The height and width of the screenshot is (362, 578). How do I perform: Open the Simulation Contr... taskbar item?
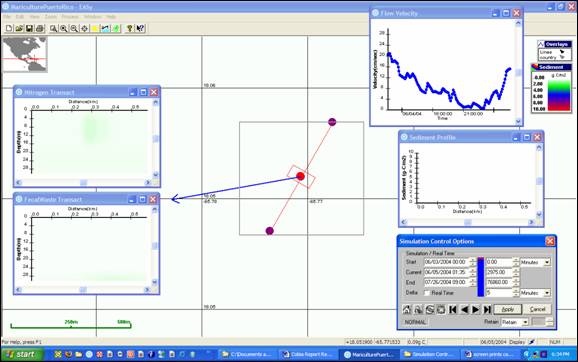(430, 354)
